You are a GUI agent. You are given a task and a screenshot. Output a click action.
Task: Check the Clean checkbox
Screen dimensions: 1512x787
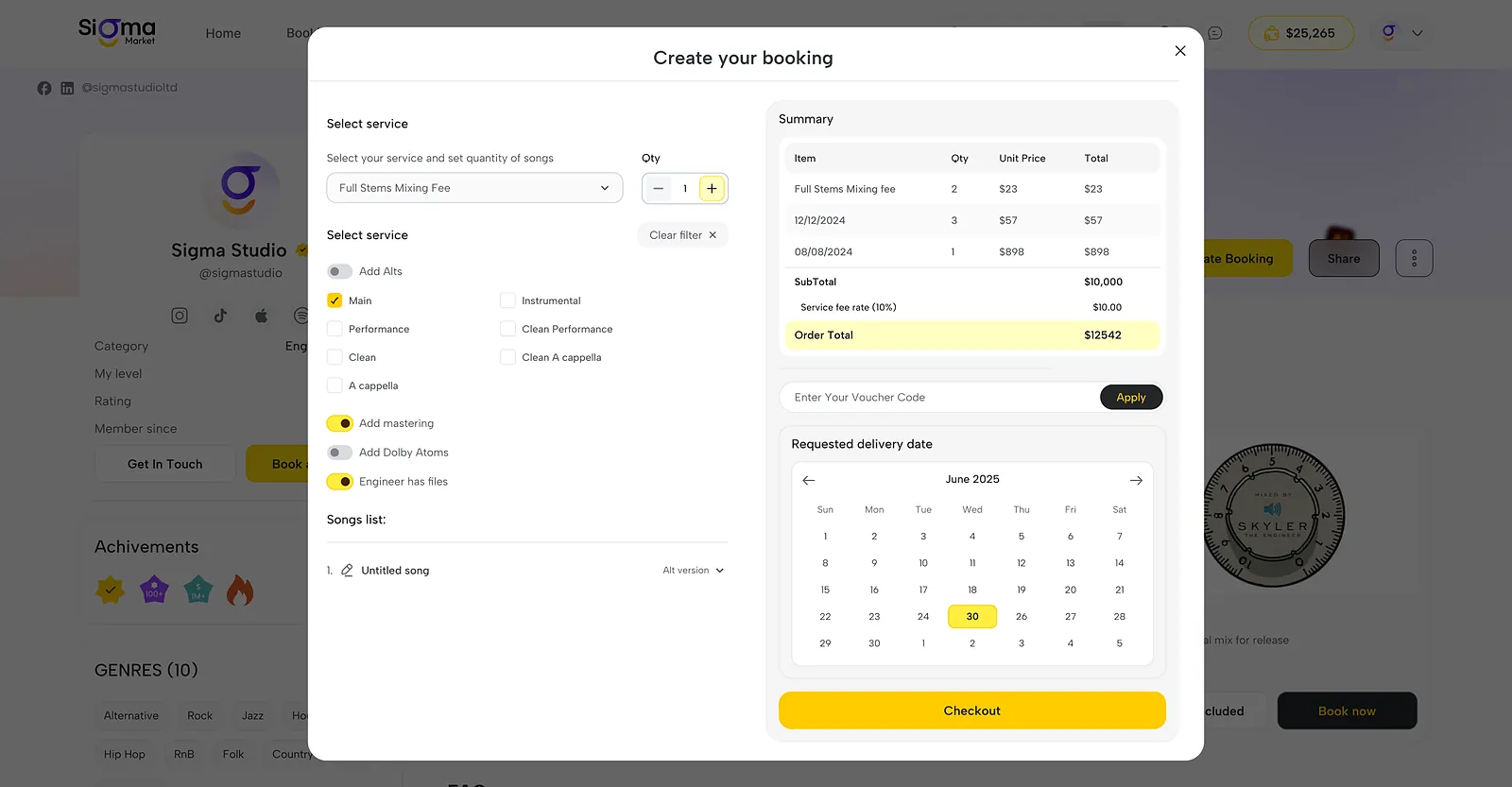335,357
